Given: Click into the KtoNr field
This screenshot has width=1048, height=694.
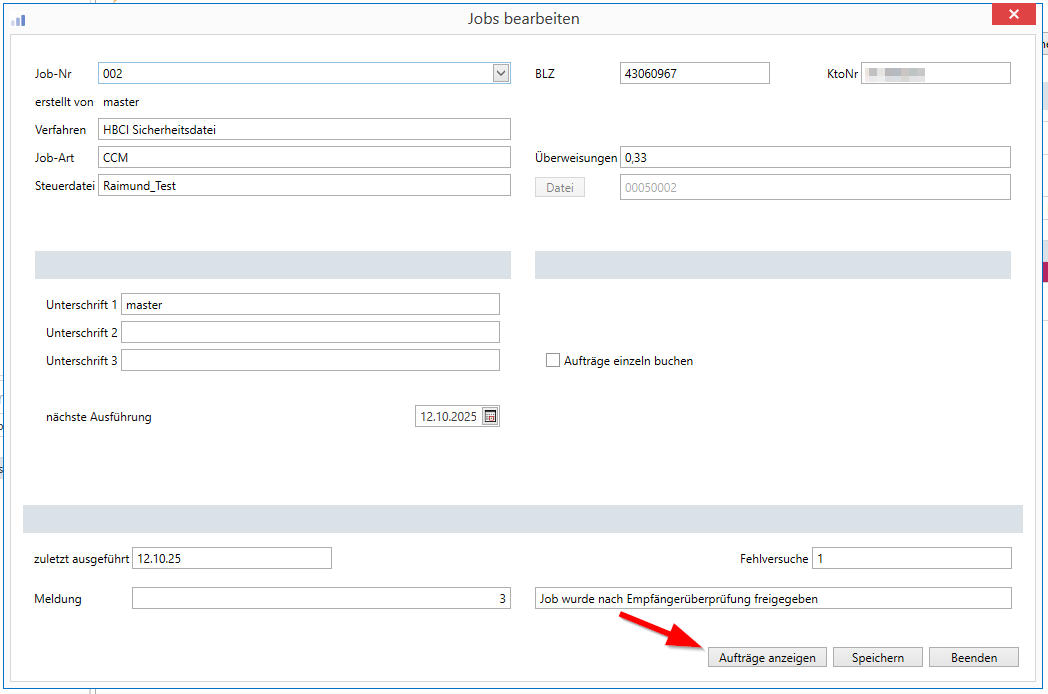Looking at the screenshot, I should 935,73.
